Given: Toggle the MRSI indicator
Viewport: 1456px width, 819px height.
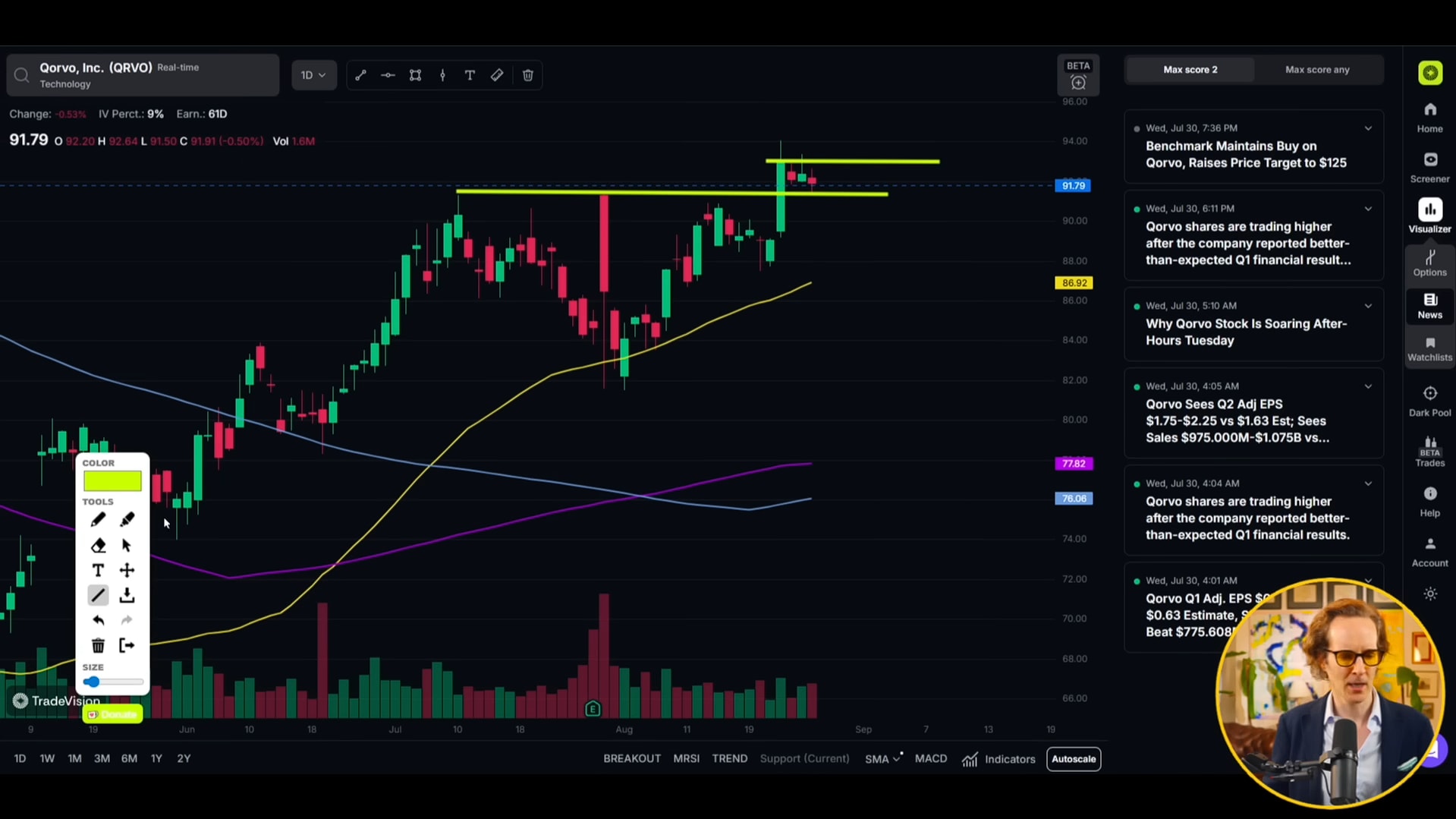Looking at the screenshot, I should click(687, 758).
